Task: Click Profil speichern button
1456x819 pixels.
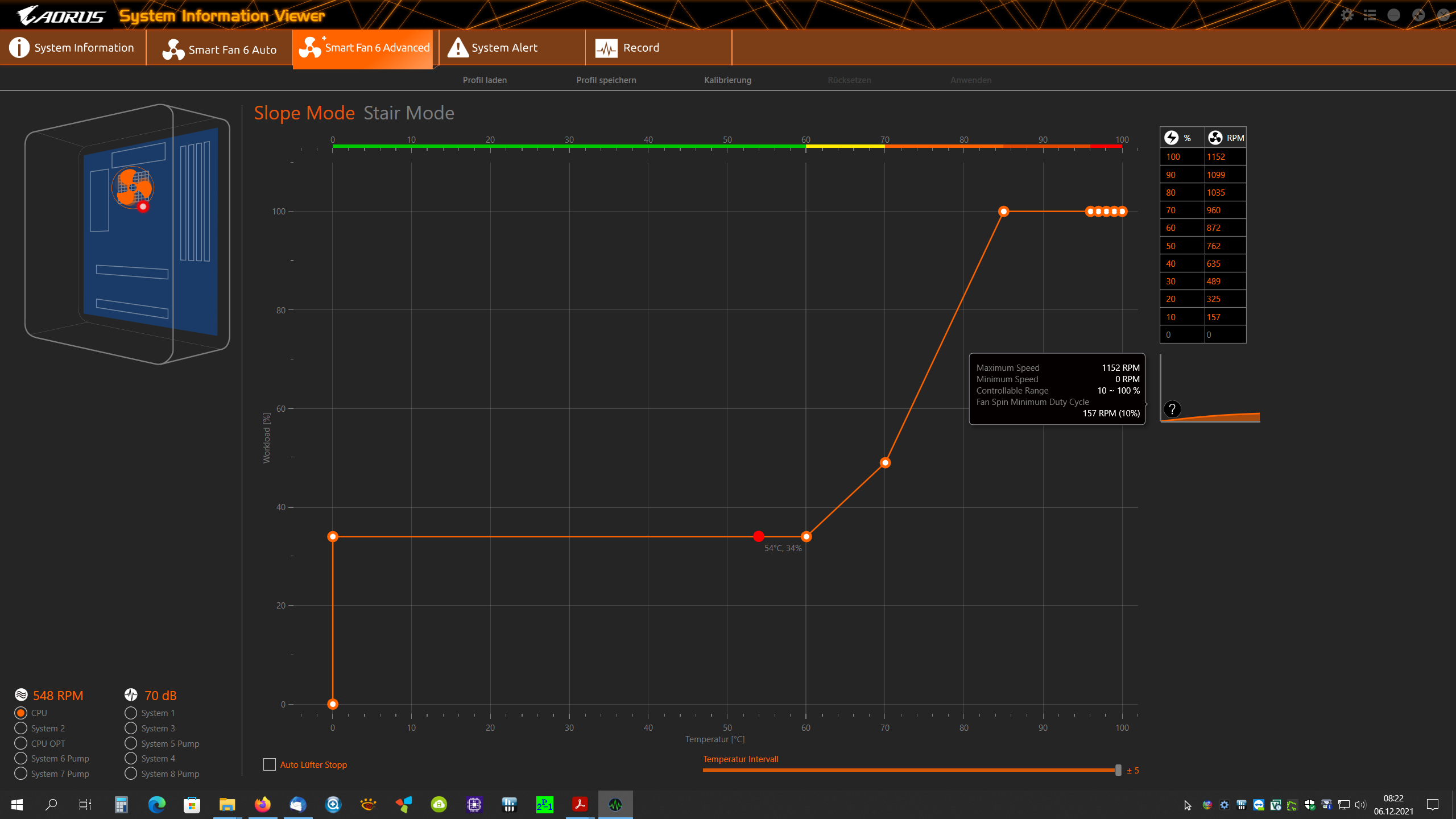Action: point(606,80)
